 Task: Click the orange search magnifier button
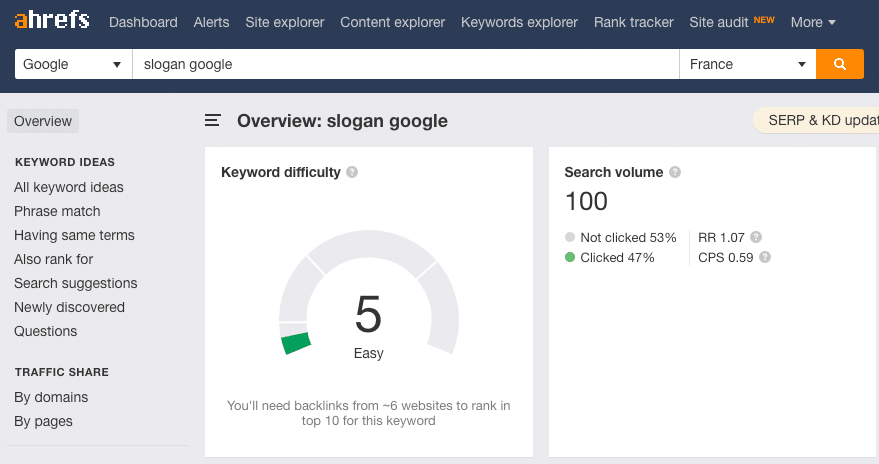[x=840, y=64]
